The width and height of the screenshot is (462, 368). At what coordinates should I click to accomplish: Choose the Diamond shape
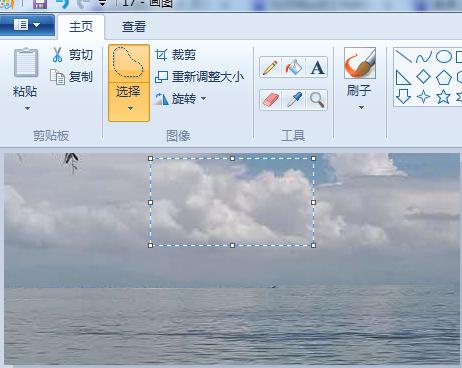click(x=424, y=77)
